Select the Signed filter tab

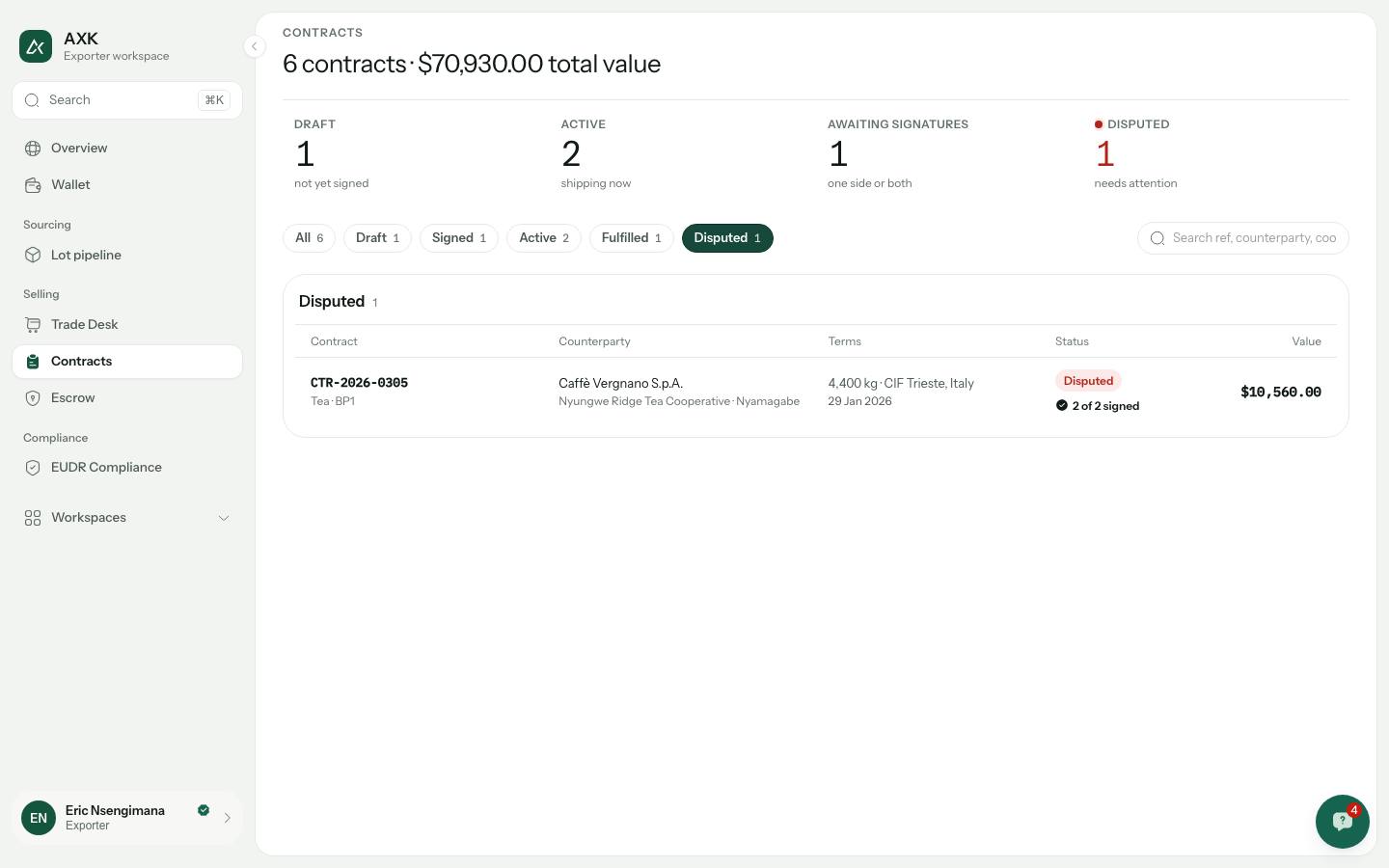(x=459, y=238)
